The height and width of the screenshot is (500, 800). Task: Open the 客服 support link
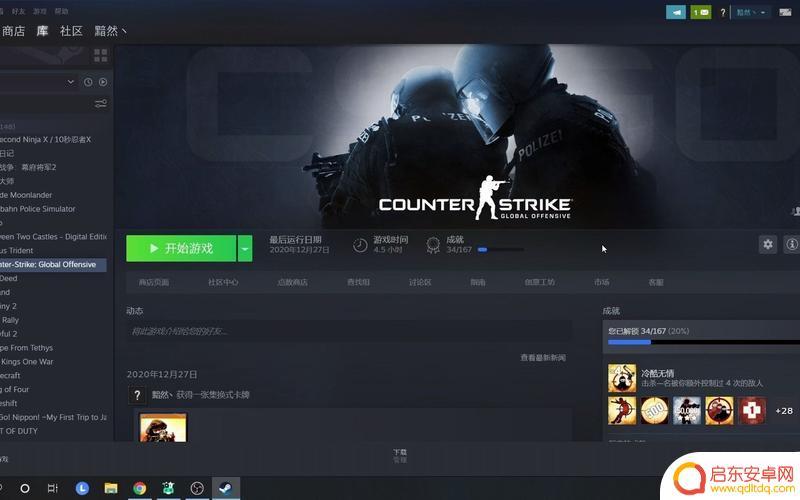(656, 282)
